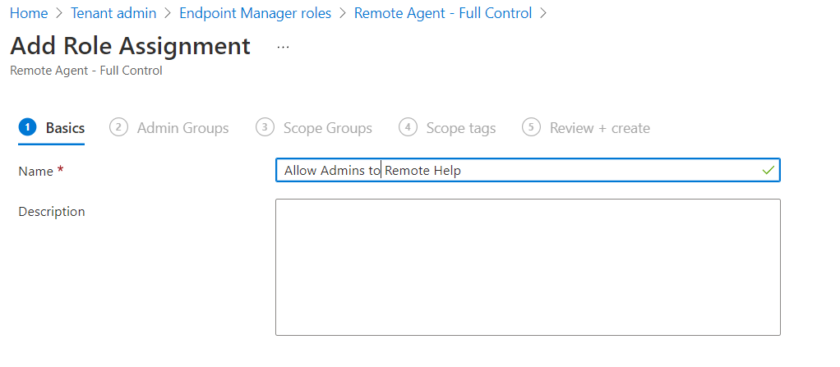Viewport: 840px width, 367px height.
Task: Switch to the Admin Groups step
Action: coord(169,128)
